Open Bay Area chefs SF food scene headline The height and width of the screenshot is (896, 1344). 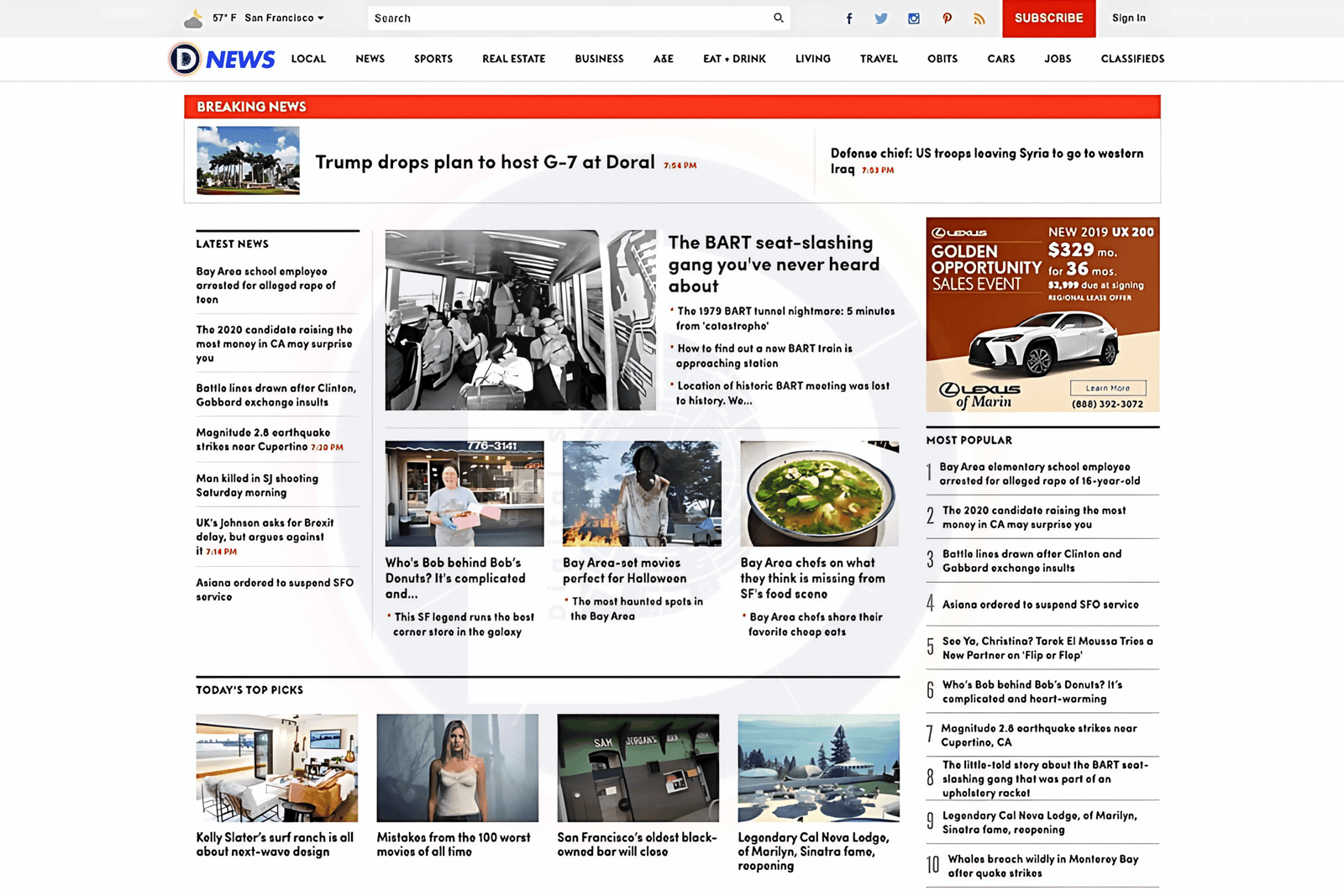point(812,578)
